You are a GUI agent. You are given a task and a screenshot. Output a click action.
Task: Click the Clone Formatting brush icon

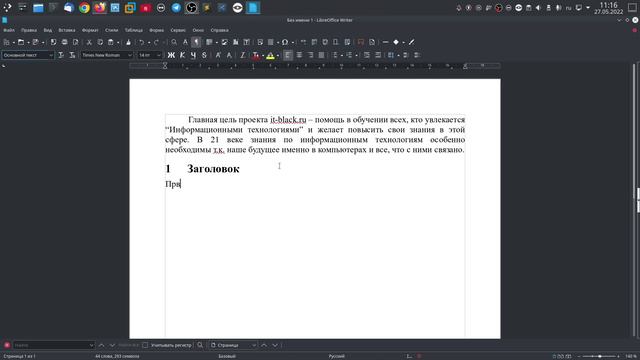click(x=128, y=42)
